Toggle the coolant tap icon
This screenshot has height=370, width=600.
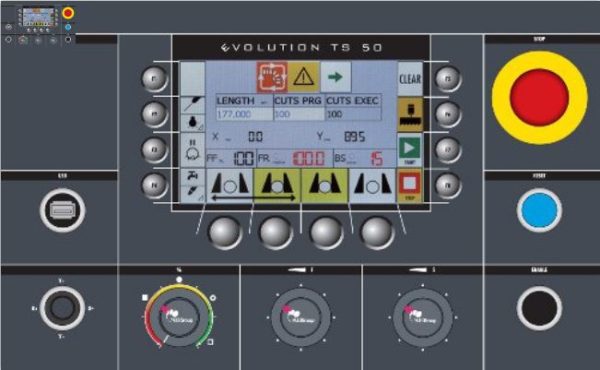192,176
